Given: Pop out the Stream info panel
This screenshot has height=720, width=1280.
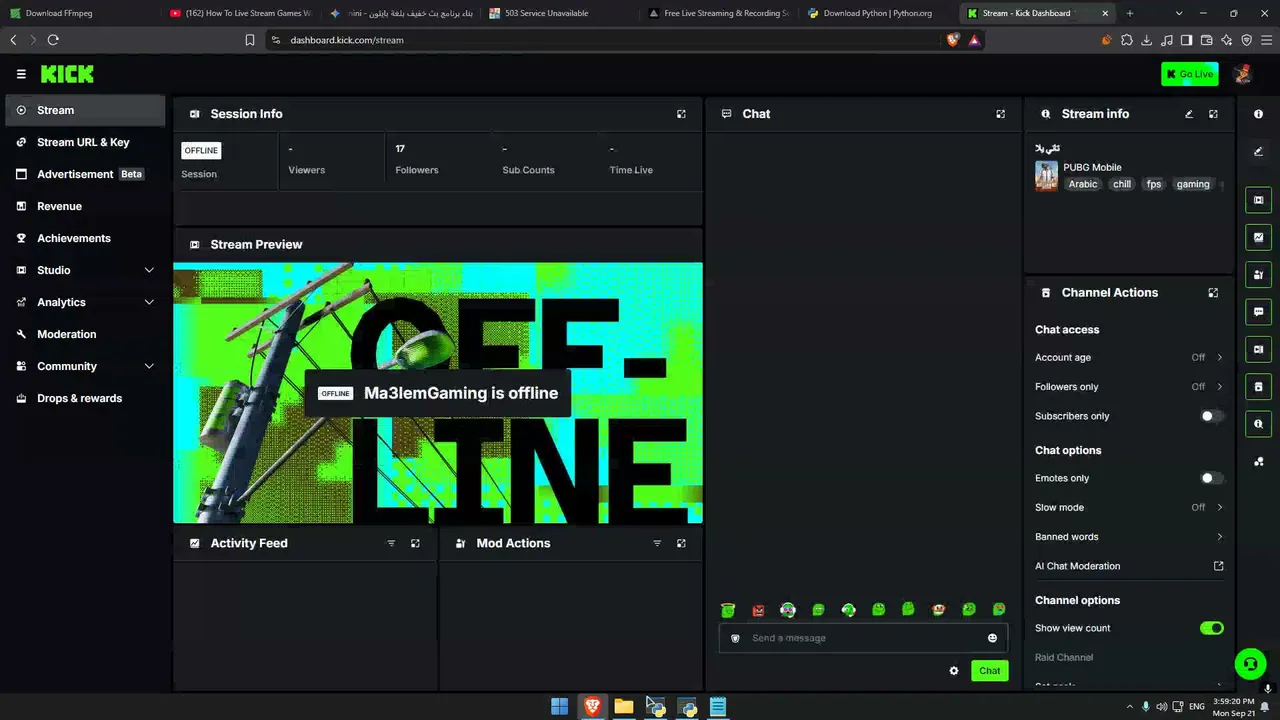Looking at the screenshot, I should pos(1213,114).
